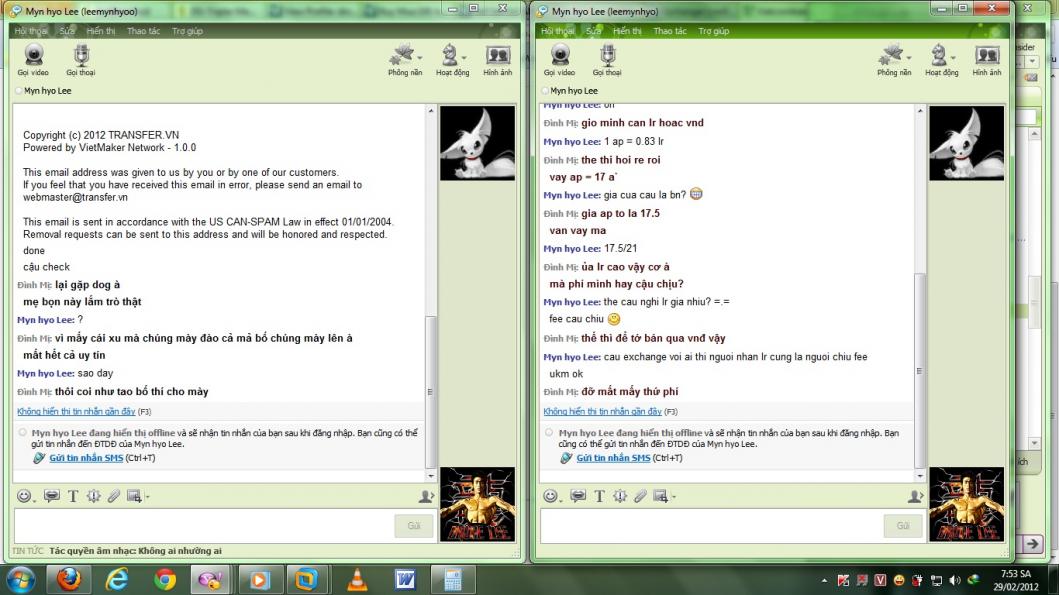Screen dimensions: 1059x595
Task: Open Windows Start menu
Action: [20, 580]
